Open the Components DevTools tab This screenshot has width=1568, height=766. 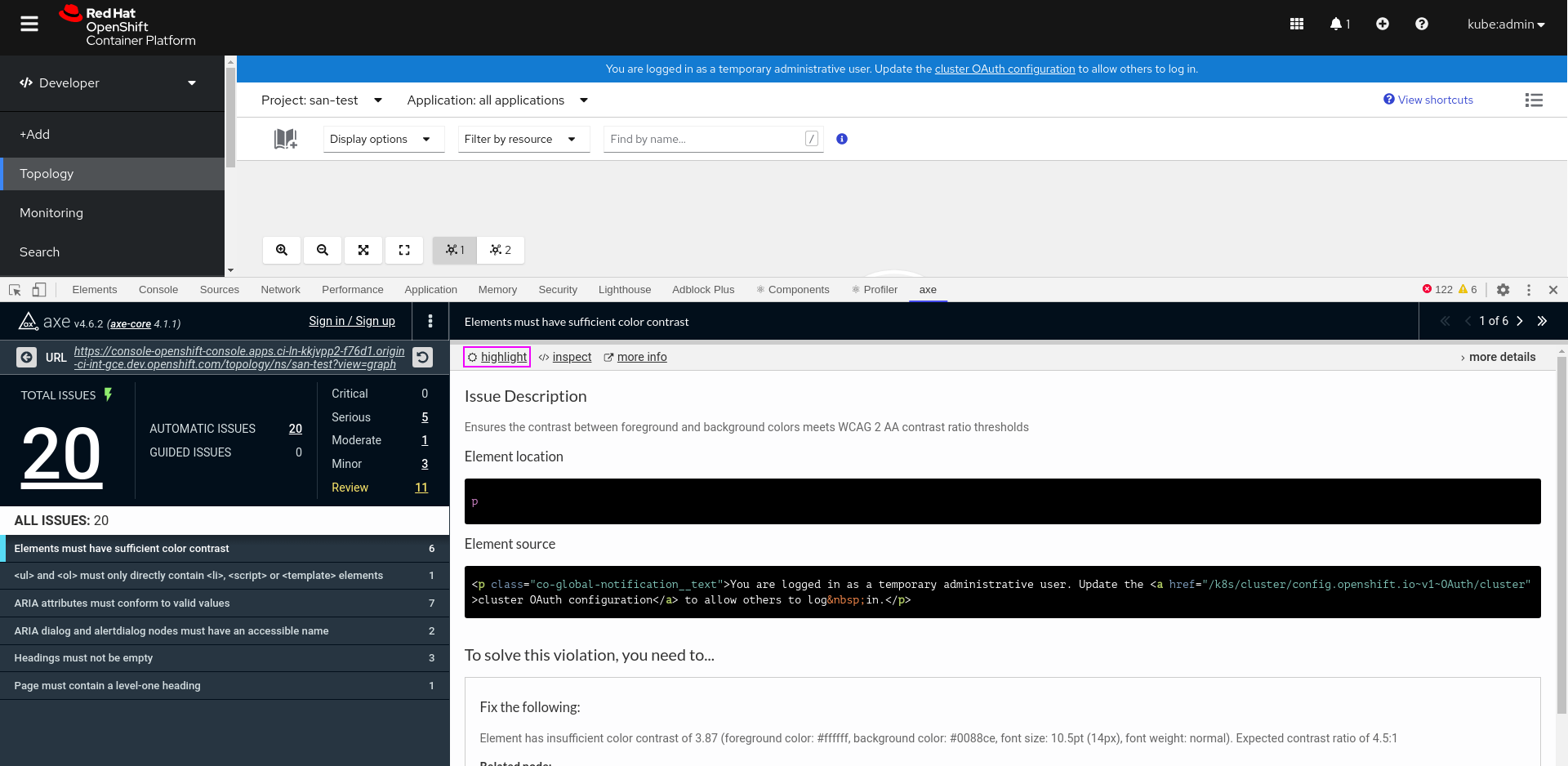tap(792, 290)
